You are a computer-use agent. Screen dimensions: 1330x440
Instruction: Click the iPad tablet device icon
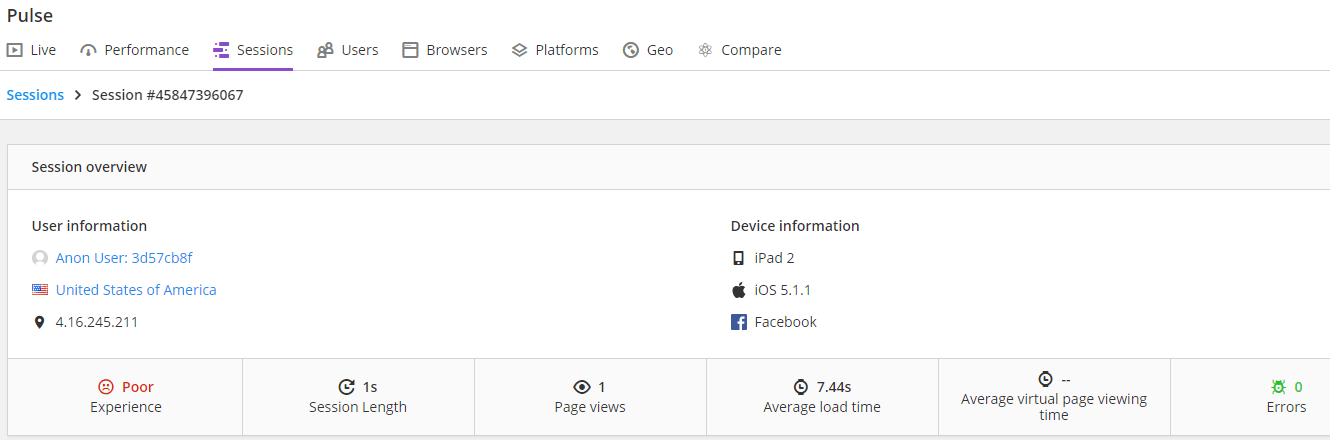[739, 258]
